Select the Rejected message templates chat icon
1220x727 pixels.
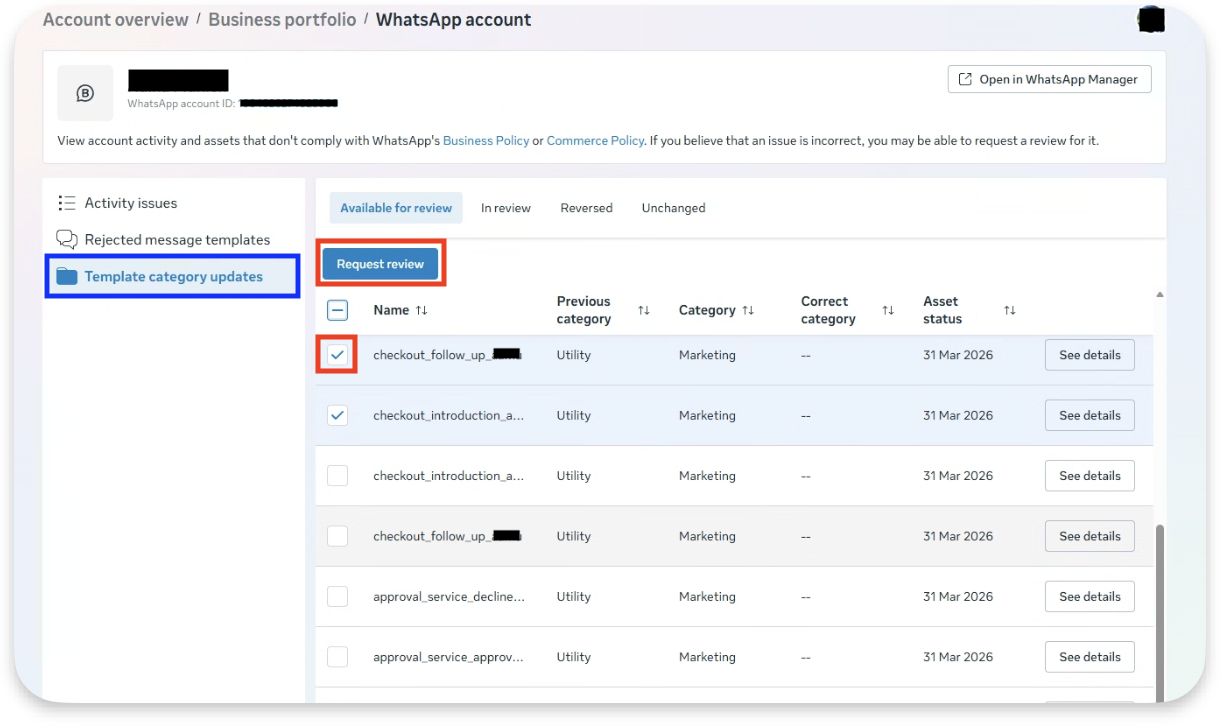click(x=67, y=239)
